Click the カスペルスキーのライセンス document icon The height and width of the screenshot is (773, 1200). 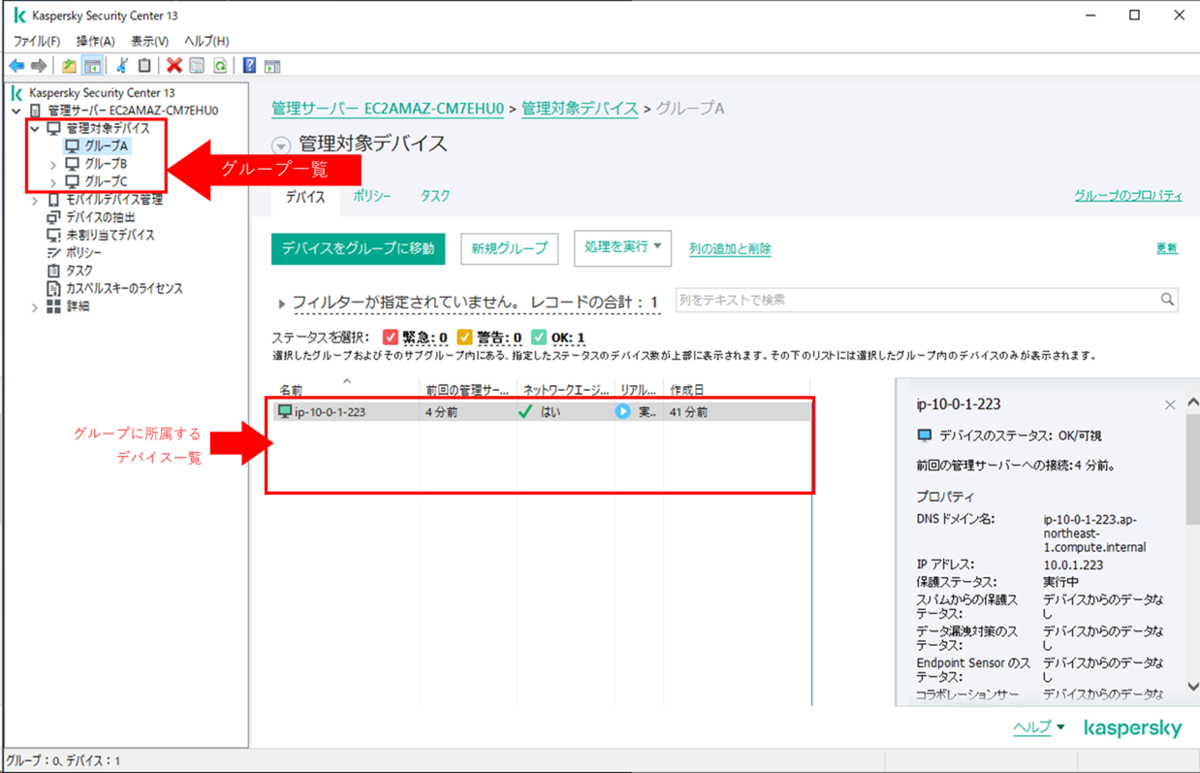(x=54, y=288)
